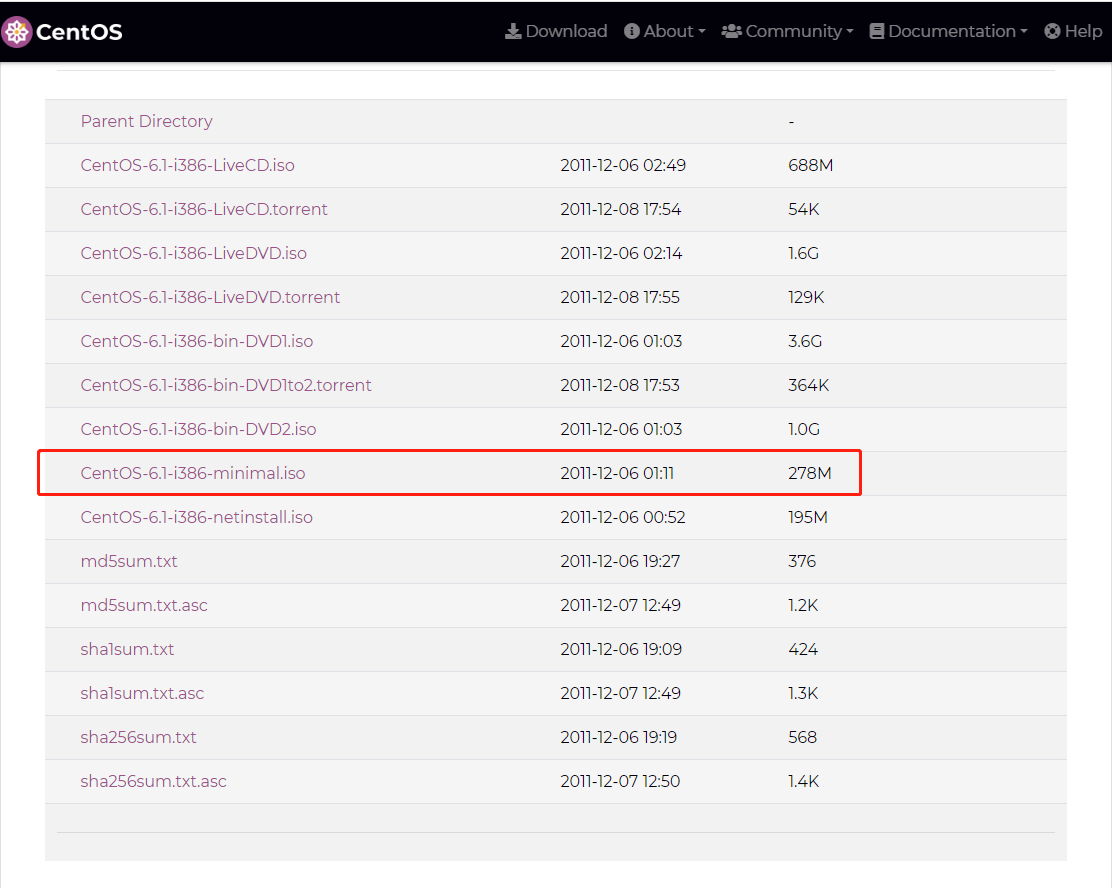The image size is (1112, 888).
Task: Click CentOS-6.1-i386-bin-DVD1to2.torrent link
Action: pyautogui.click(x=226, y=385)
